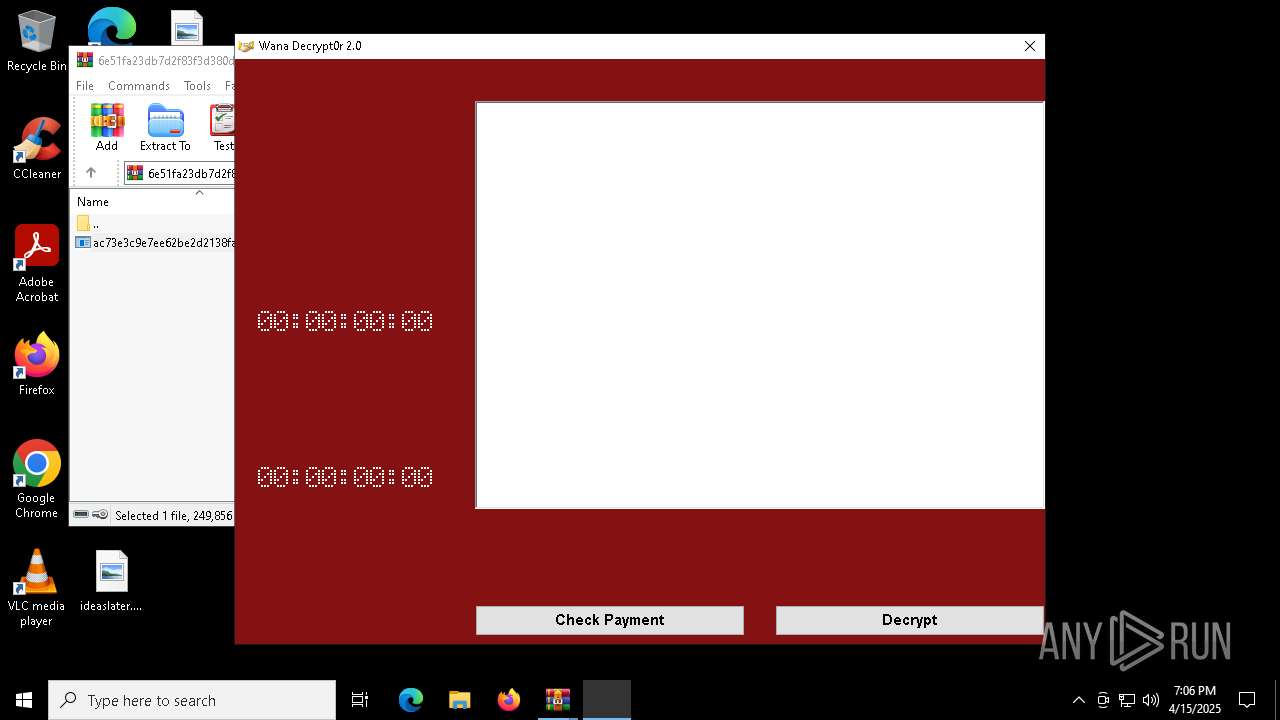Switch to WinRAR from the taskbar
This screenshot has width=1280, height=720.
click(x=558, y=700)
